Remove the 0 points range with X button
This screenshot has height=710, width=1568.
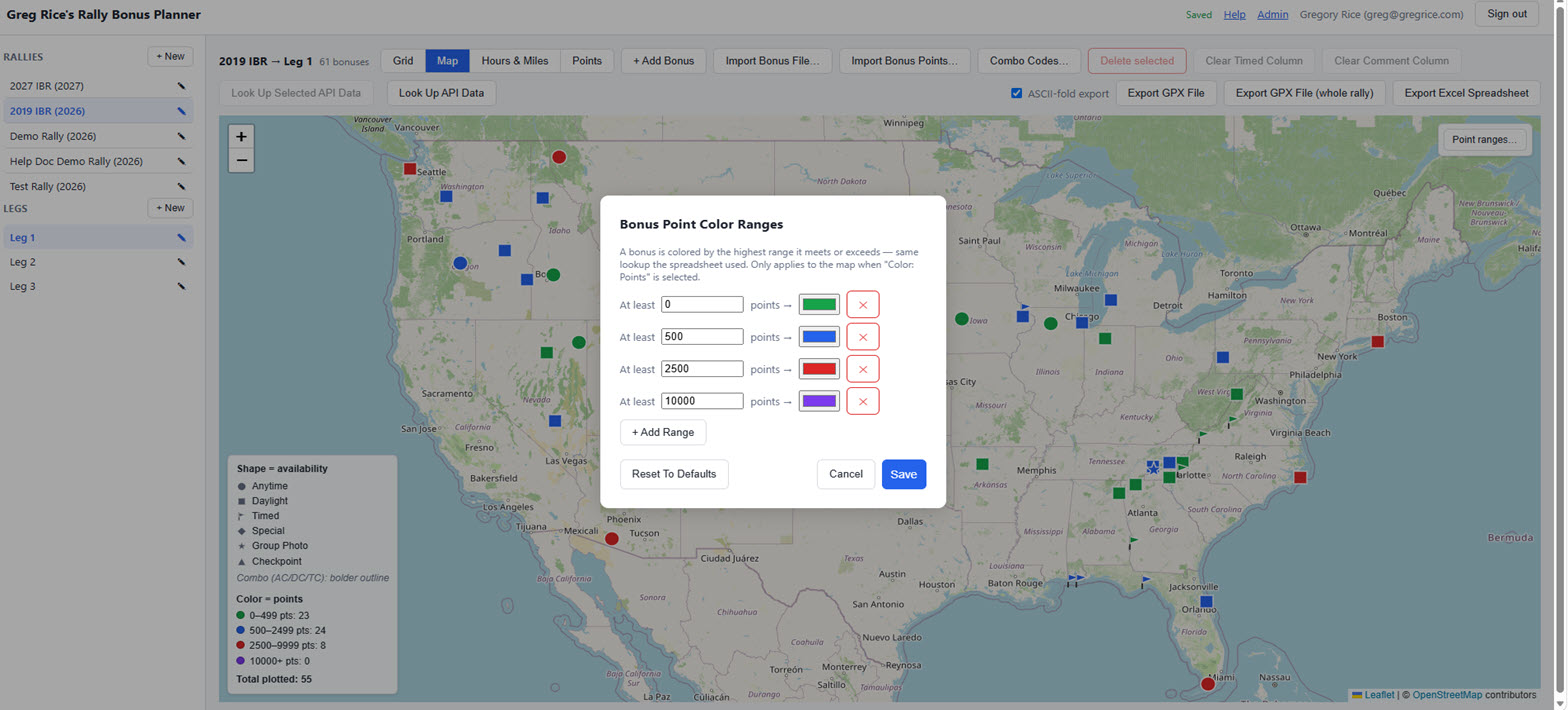(863, 305)
